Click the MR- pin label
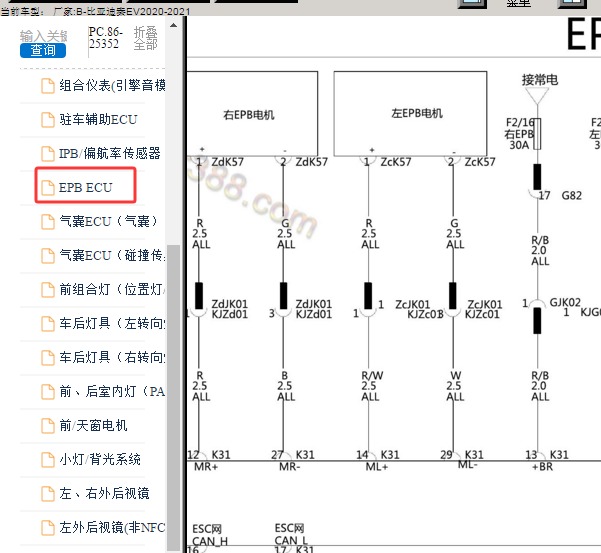Viewport: 601px width, 553px height. pyautogui.click(x=289, y=467)
